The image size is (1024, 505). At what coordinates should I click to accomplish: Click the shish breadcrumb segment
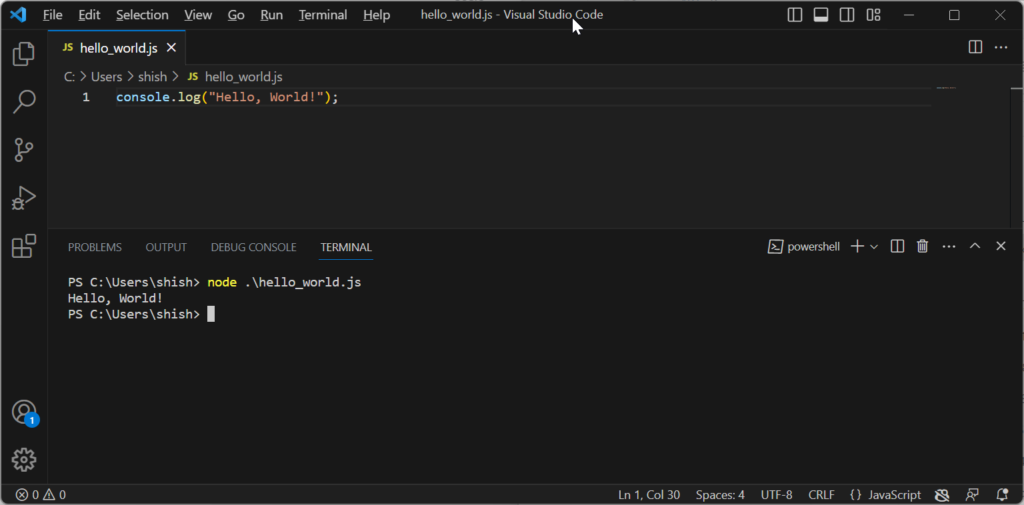pyautogui.click(x=153, y=77)
